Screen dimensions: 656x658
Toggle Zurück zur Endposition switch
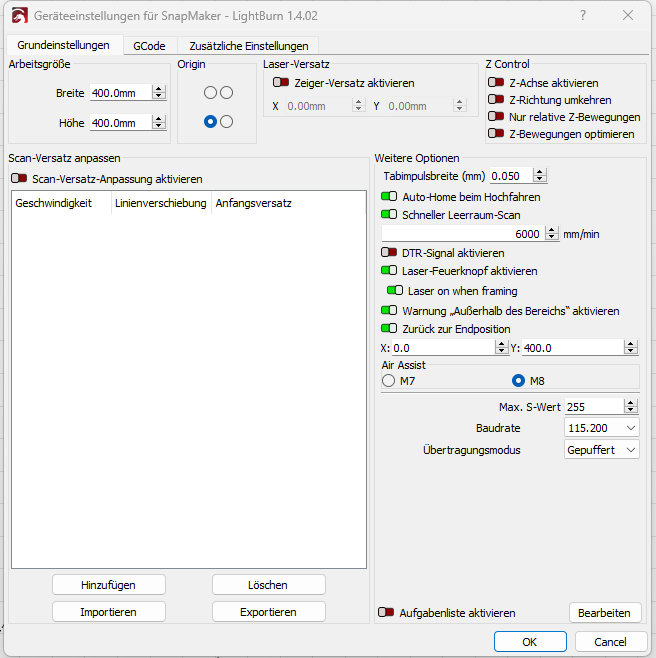389,328
